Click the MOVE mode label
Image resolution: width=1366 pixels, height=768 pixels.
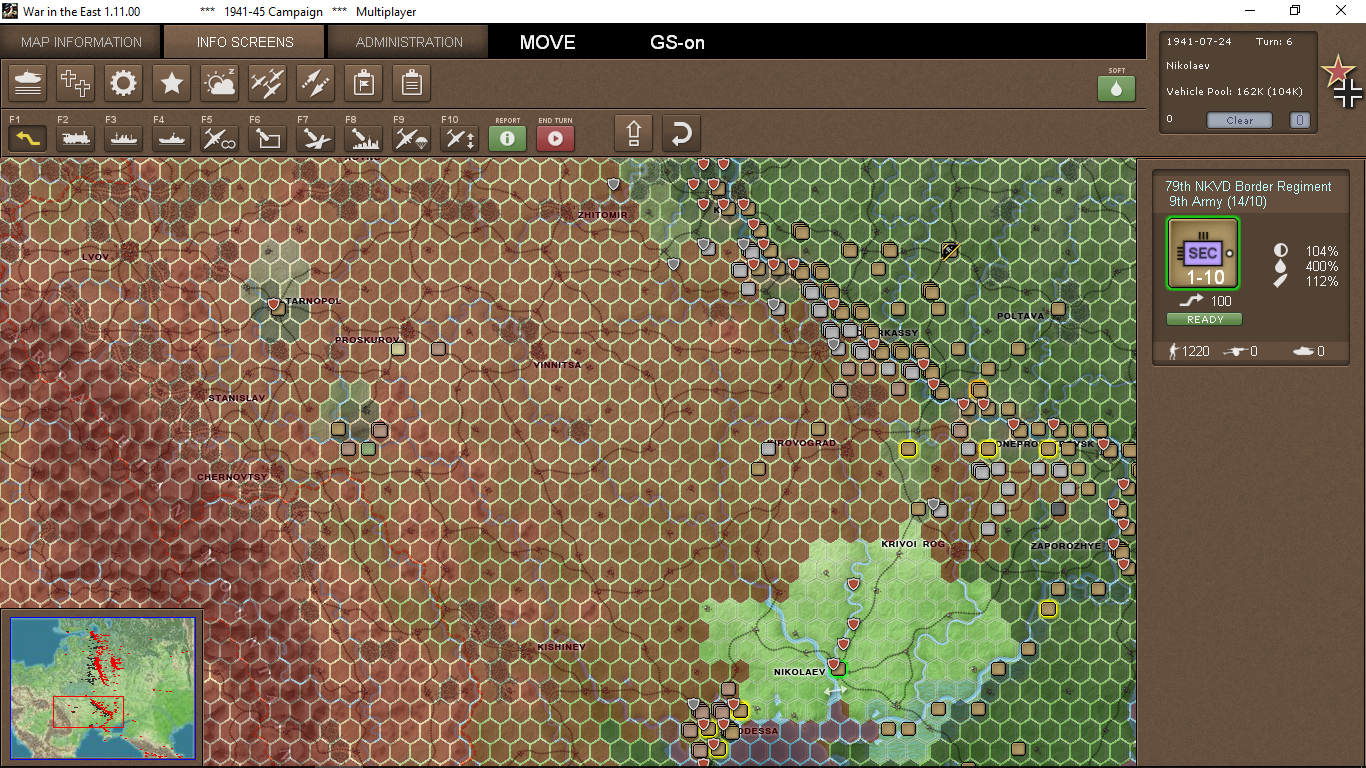tap(548, 43)
